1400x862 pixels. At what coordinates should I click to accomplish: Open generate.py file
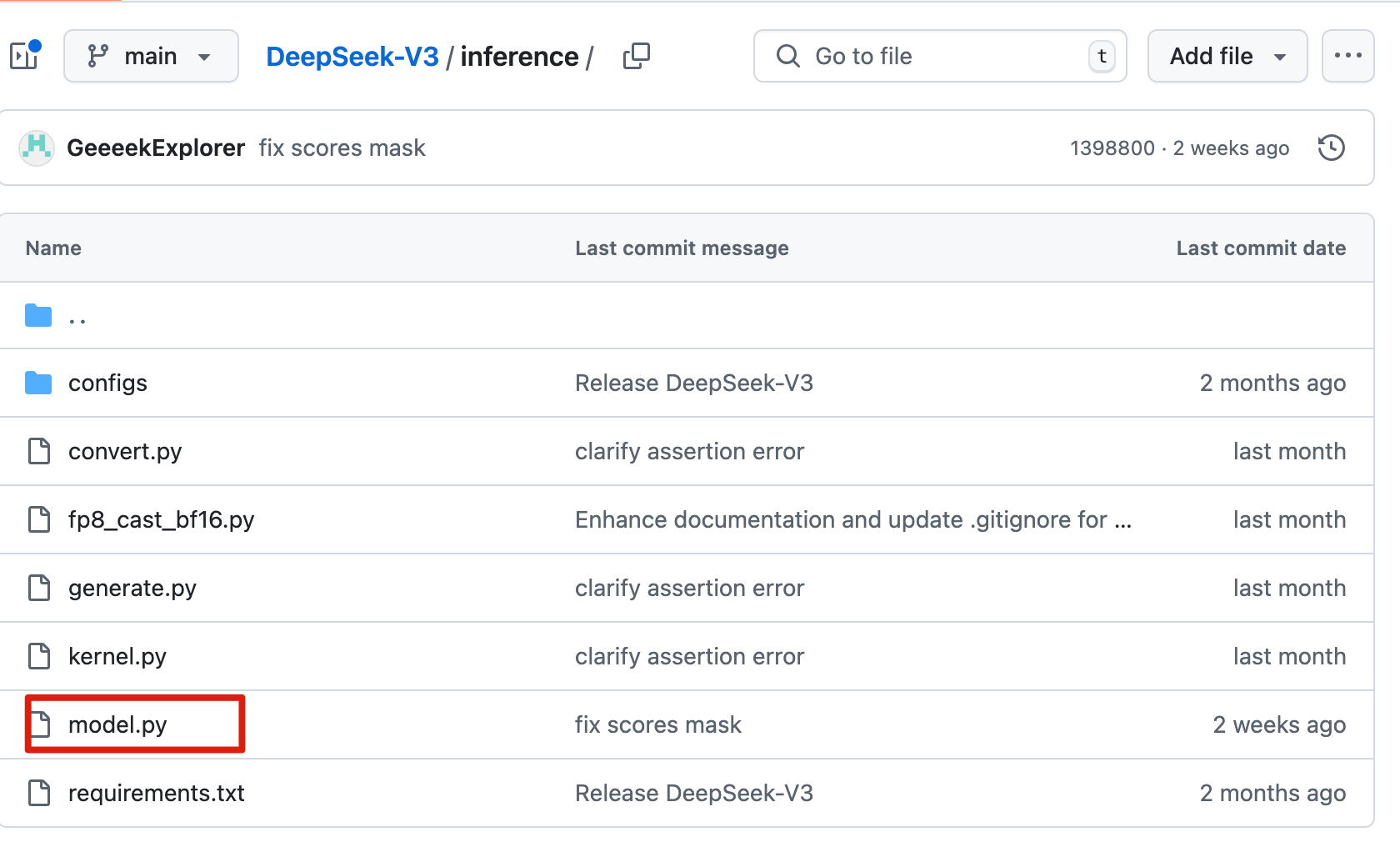pyautogui.click(x=132, y=588)
